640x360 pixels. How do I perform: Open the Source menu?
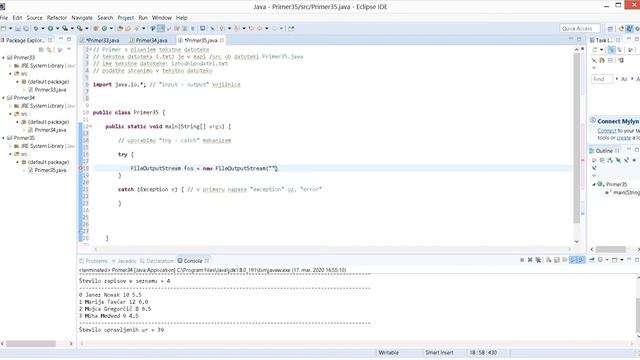[34, 18]
